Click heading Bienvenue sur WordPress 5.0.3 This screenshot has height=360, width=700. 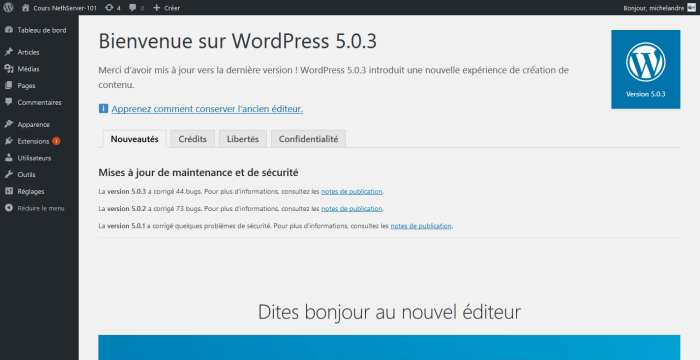(x=238, y=41)
